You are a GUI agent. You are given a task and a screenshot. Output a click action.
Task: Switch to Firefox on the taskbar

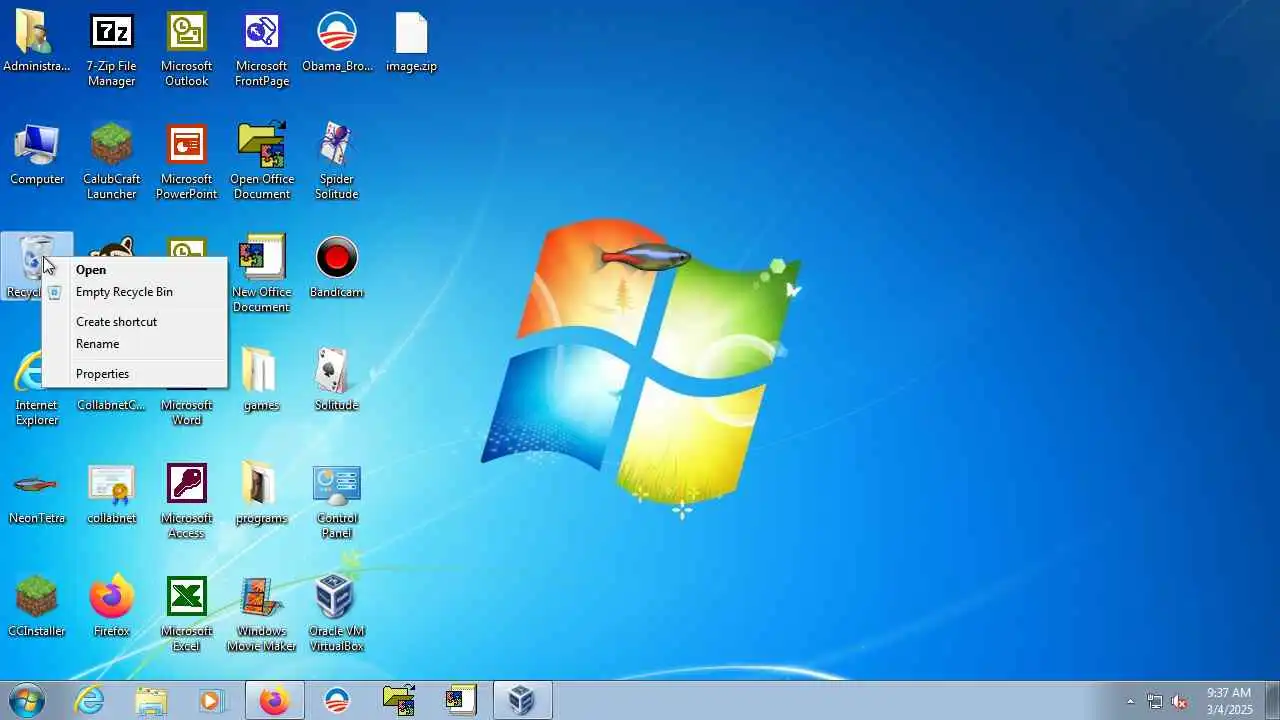click(x=274, y=701)
